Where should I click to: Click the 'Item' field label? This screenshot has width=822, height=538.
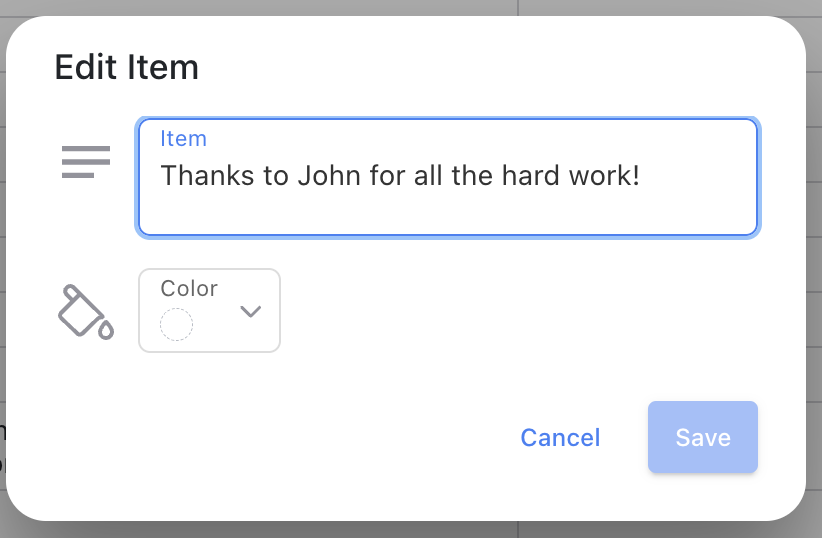pos(183,139)
